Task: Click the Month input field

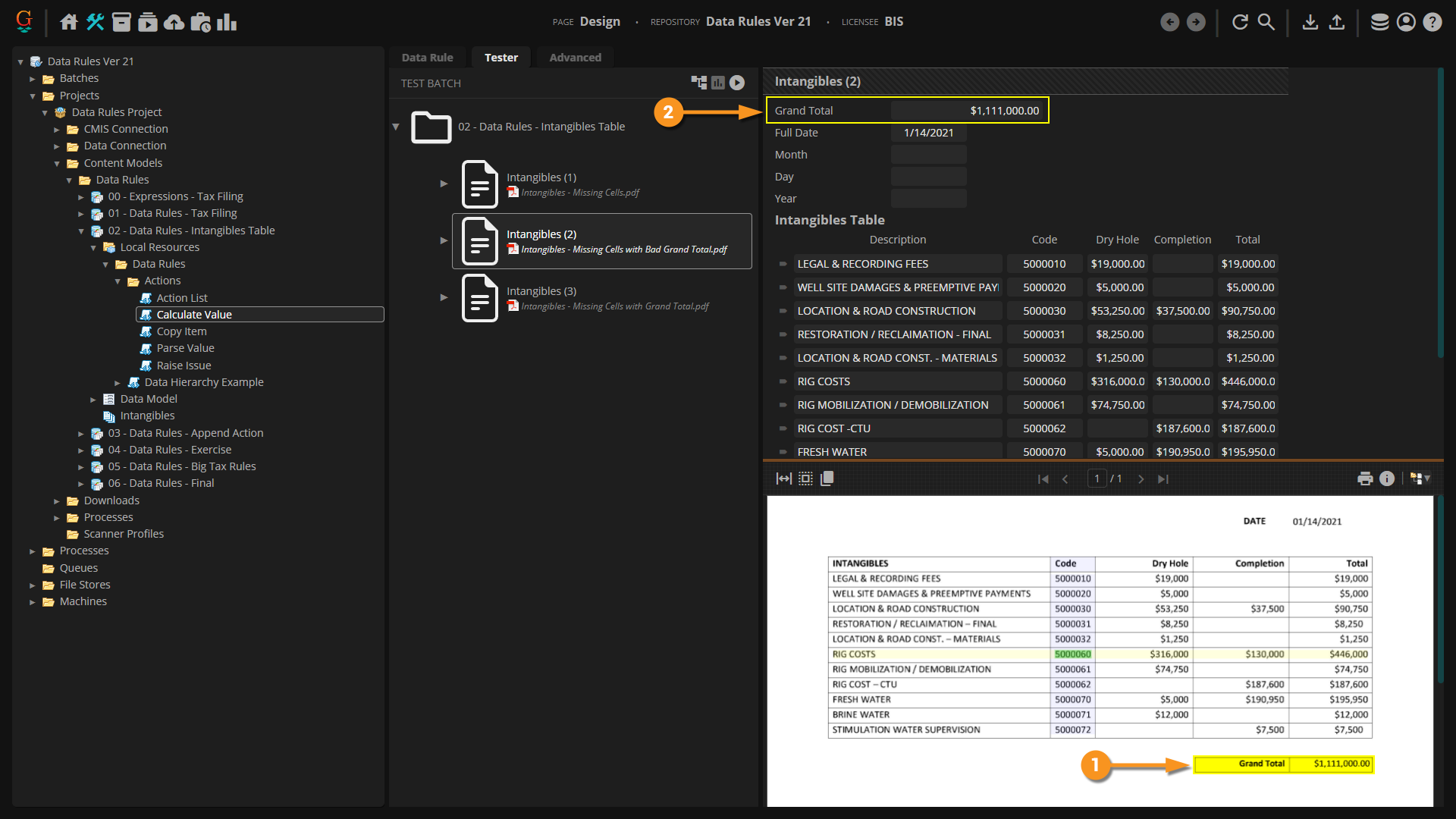Action: pos(928,155)
